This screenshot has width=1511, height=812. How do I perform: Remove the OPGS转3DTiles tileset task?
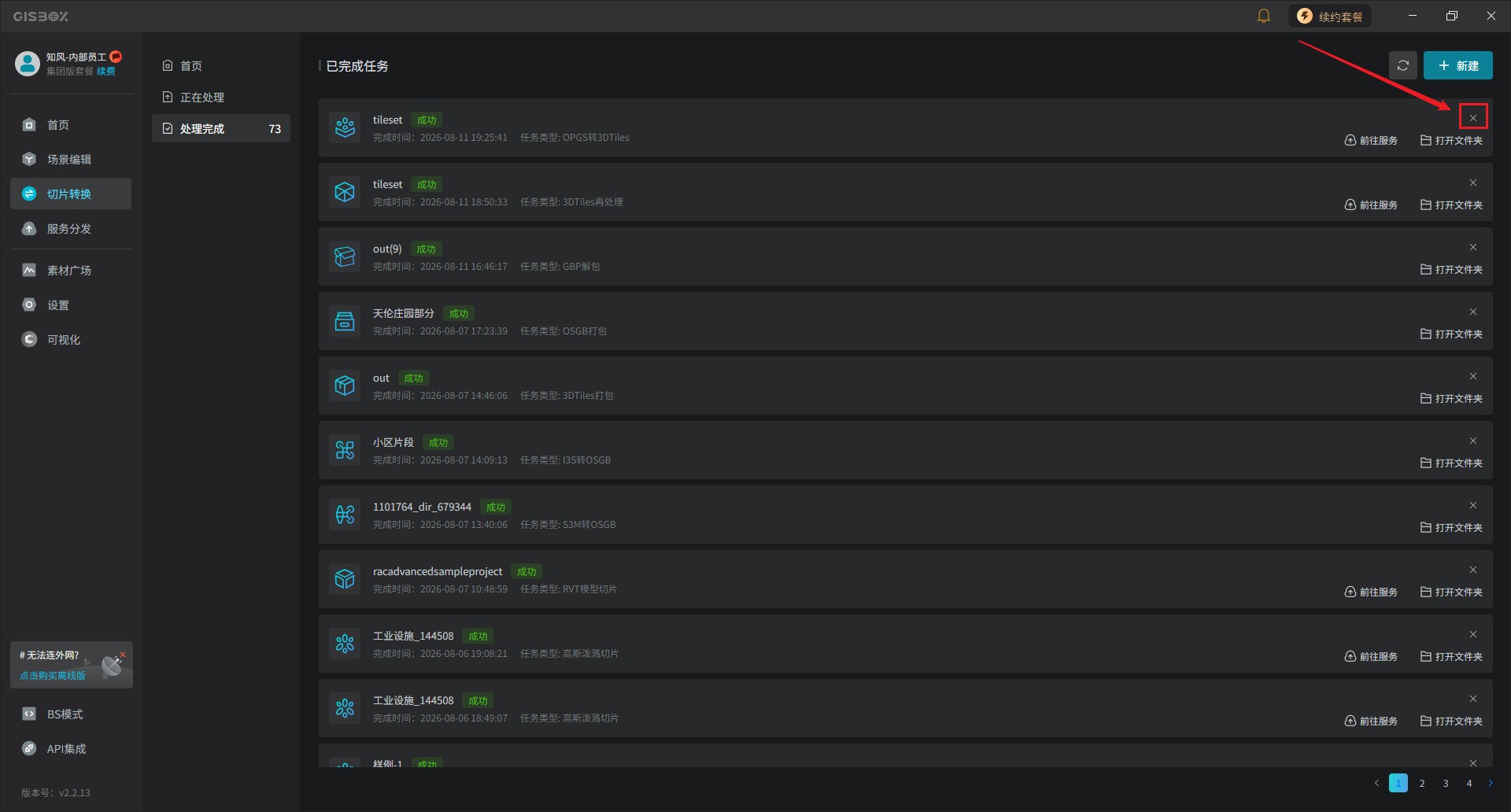click(x=1473, y=118)
